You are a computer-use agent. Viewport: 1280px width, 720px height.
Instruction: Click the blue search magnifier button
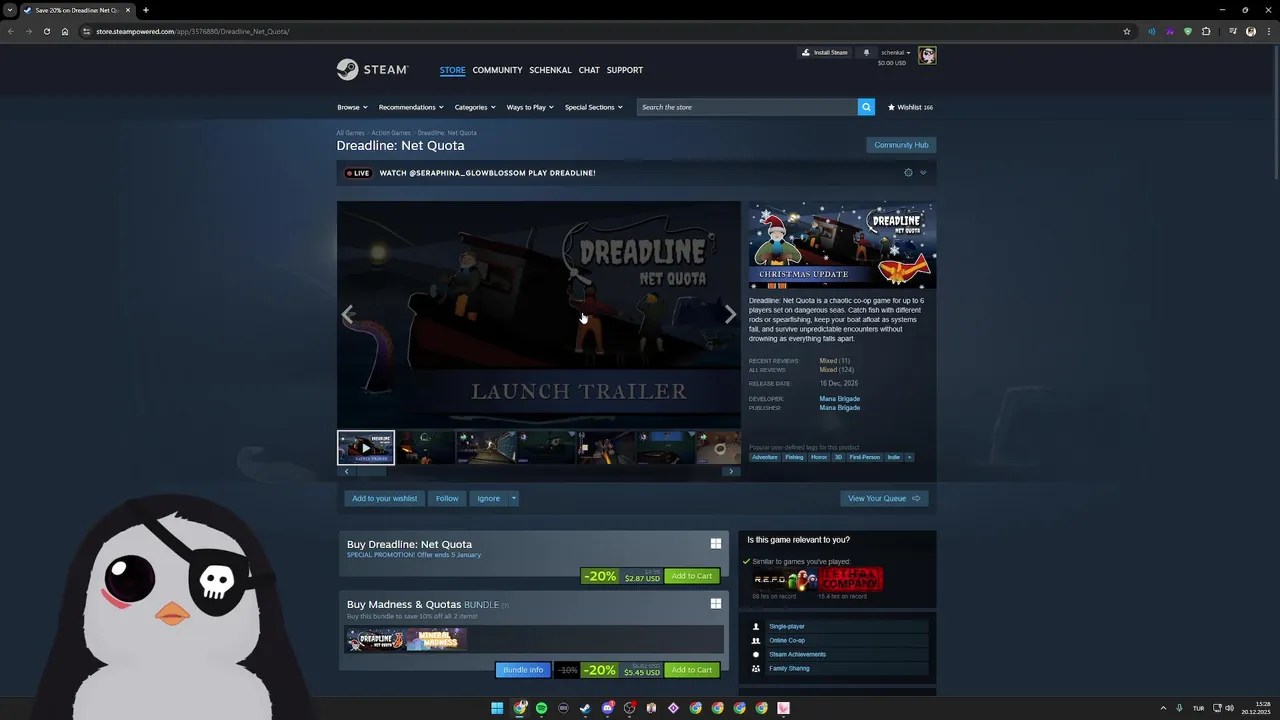point(866,107)
